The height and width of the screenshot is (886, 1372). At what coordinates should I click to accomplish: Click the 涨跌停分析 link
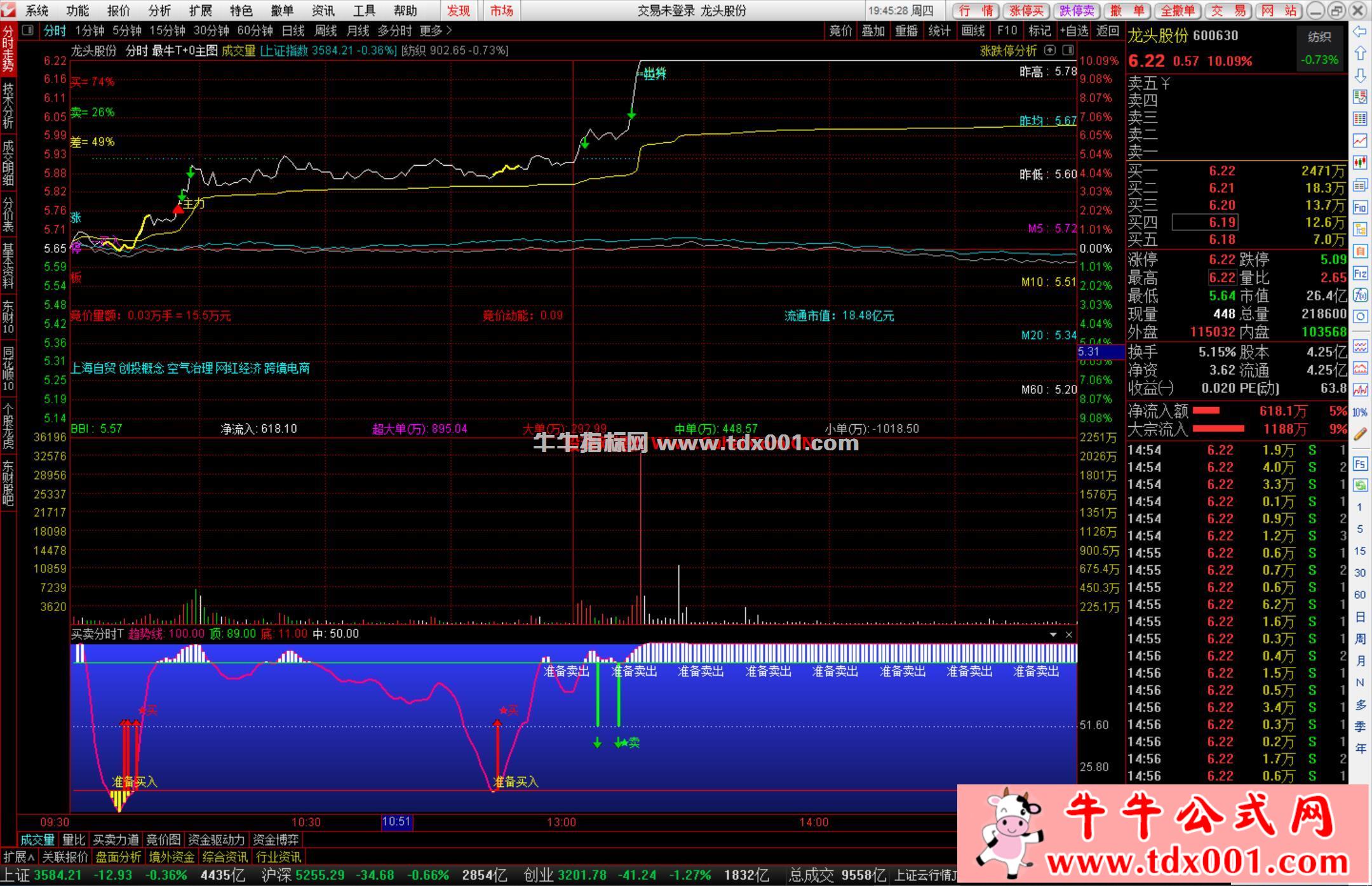coord(1008,50)
